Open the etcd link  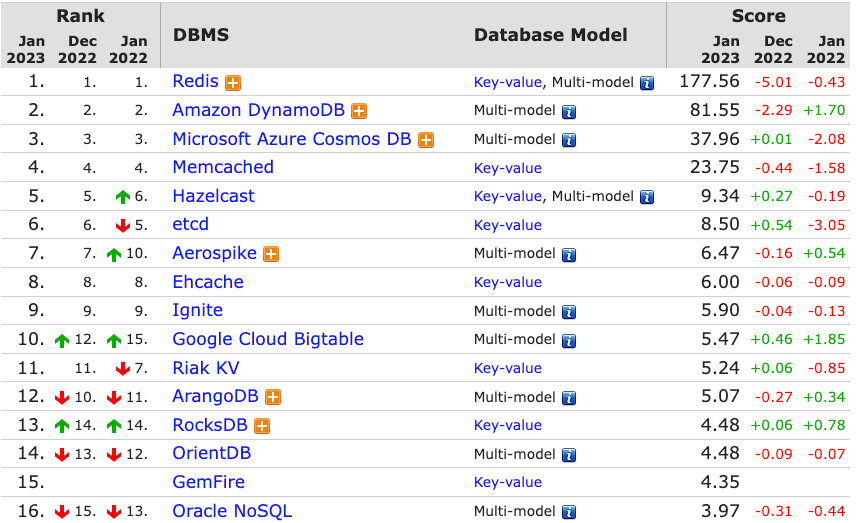(191, 224)
